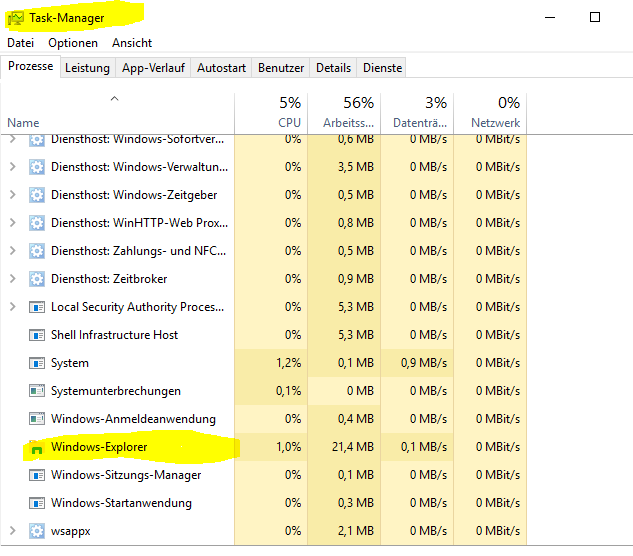633x556 pixels.
Task: Click the Windows-Anmeldeanwendung icon
Action: coord(37,419)
